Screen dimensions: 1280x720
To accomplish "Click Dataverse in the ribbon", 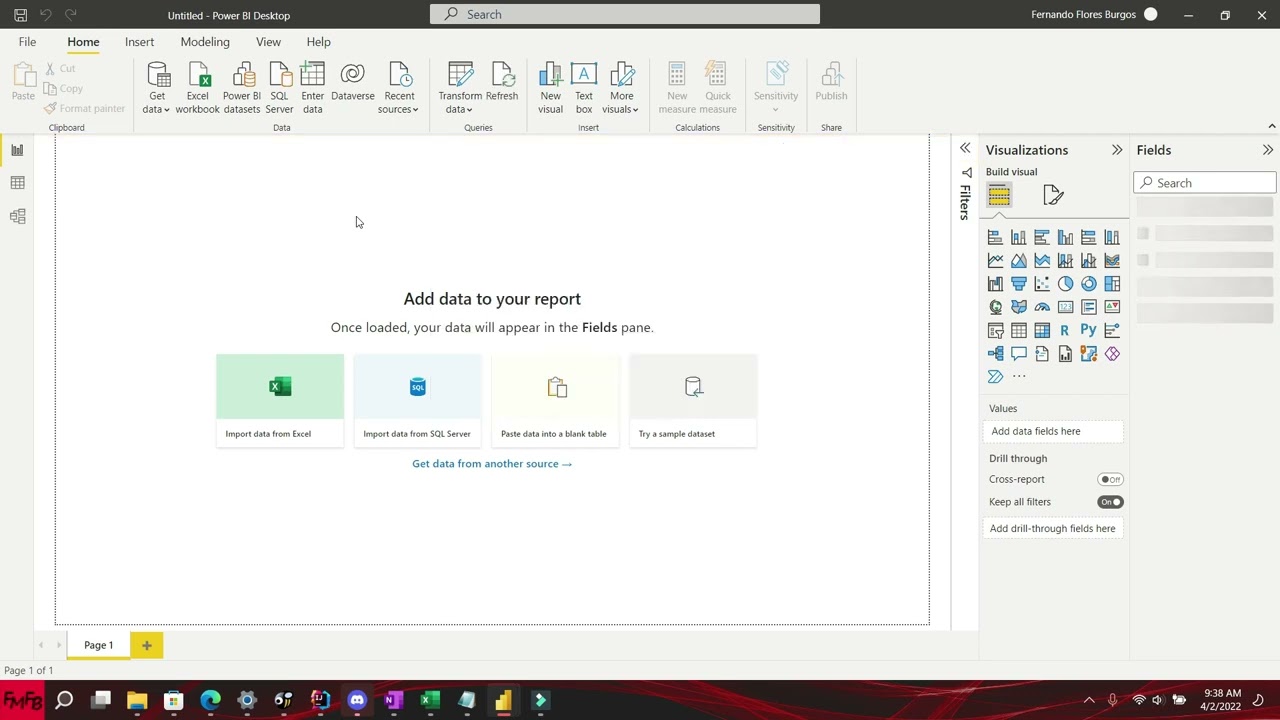I will click(x=352, y=83).
